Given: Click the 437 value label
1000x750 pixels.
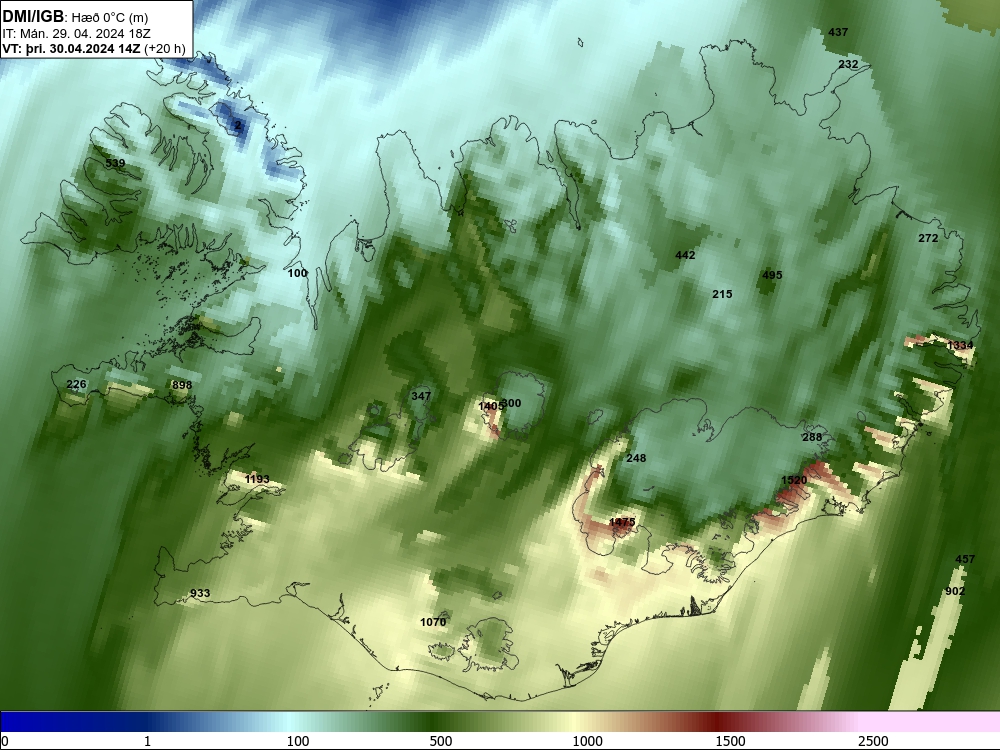Looking at the screenshot, I should [x=837, y=32].
